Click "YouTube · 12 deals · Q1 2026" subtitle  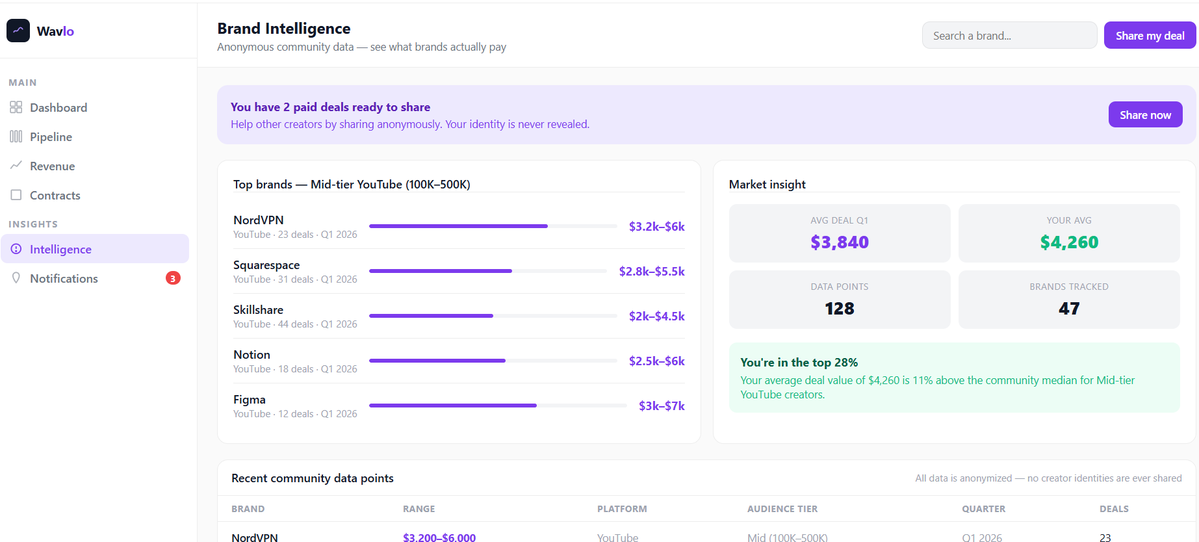click(x=295, y=414)
